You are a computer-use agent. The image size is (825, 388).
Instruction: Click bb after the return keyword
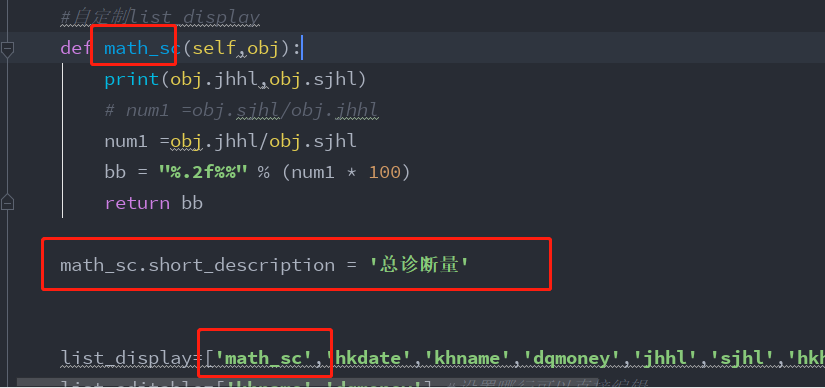192,203
